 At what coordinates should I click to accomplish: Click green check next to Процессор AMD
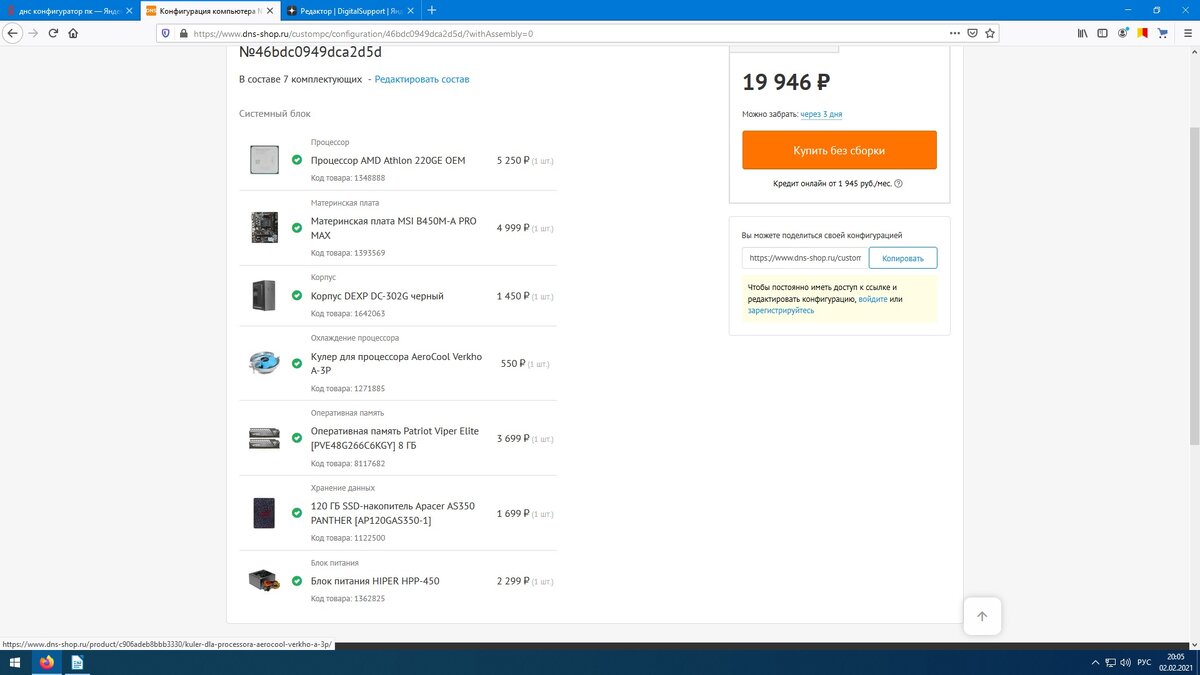click(297, 160)
